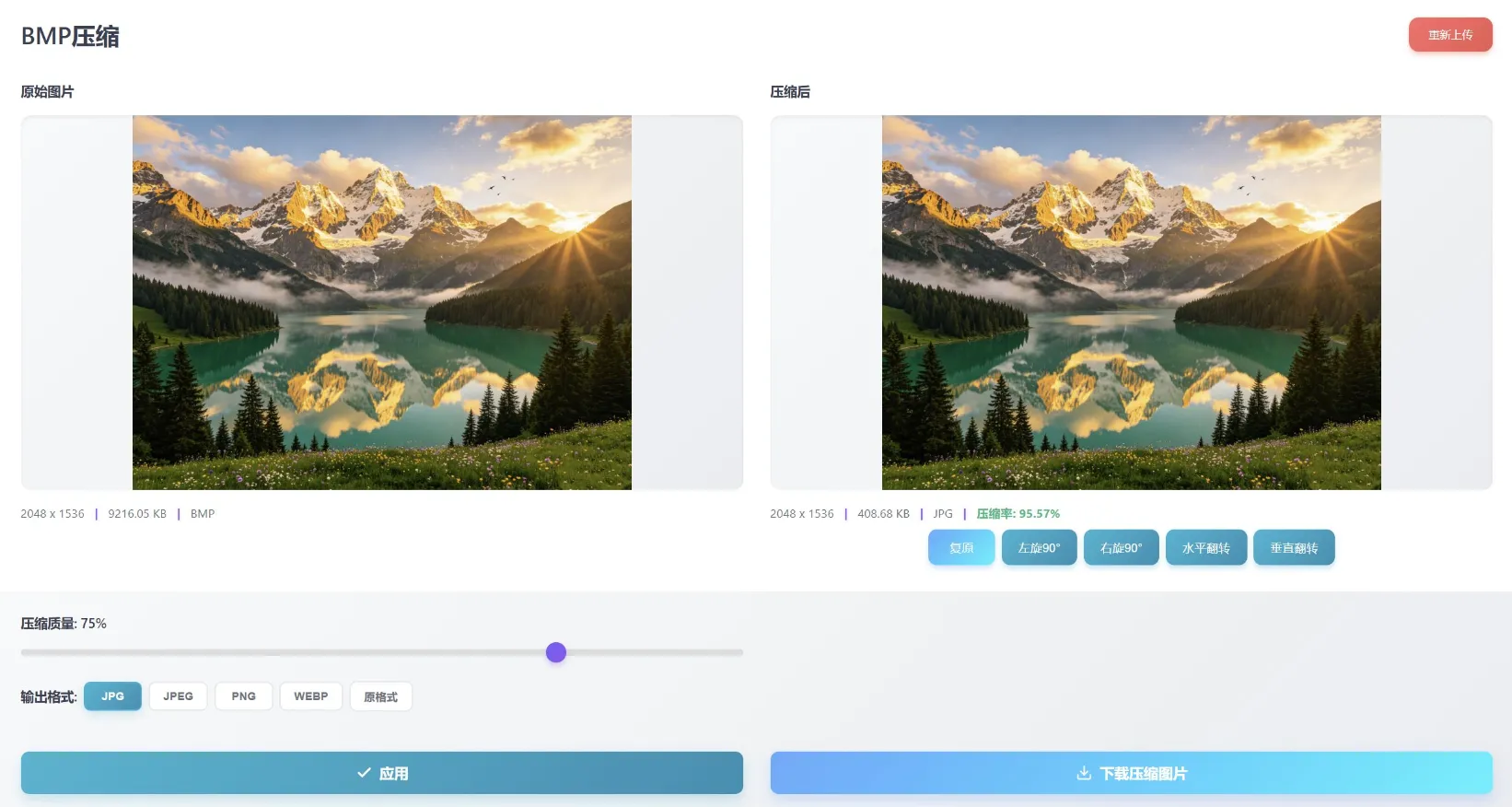Flip vertically with 垂直翻转 button
The width and height of the screenshot is (1512, 807).
(1294, 547)
